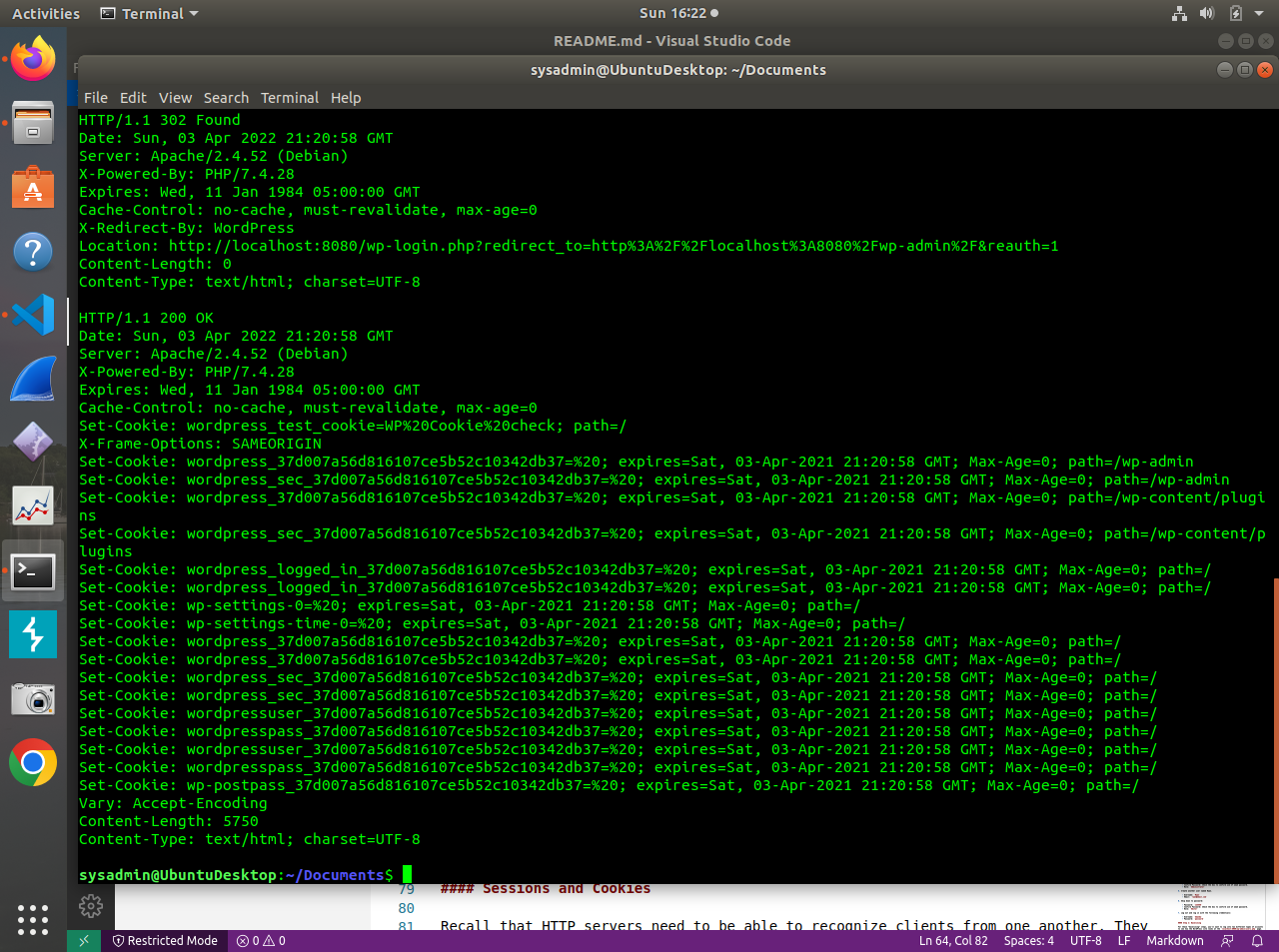Viewport: 1279px width, 952px height.
Task: Launch the Screenshot camera app from the dock
Action: [x=33, y=699]
